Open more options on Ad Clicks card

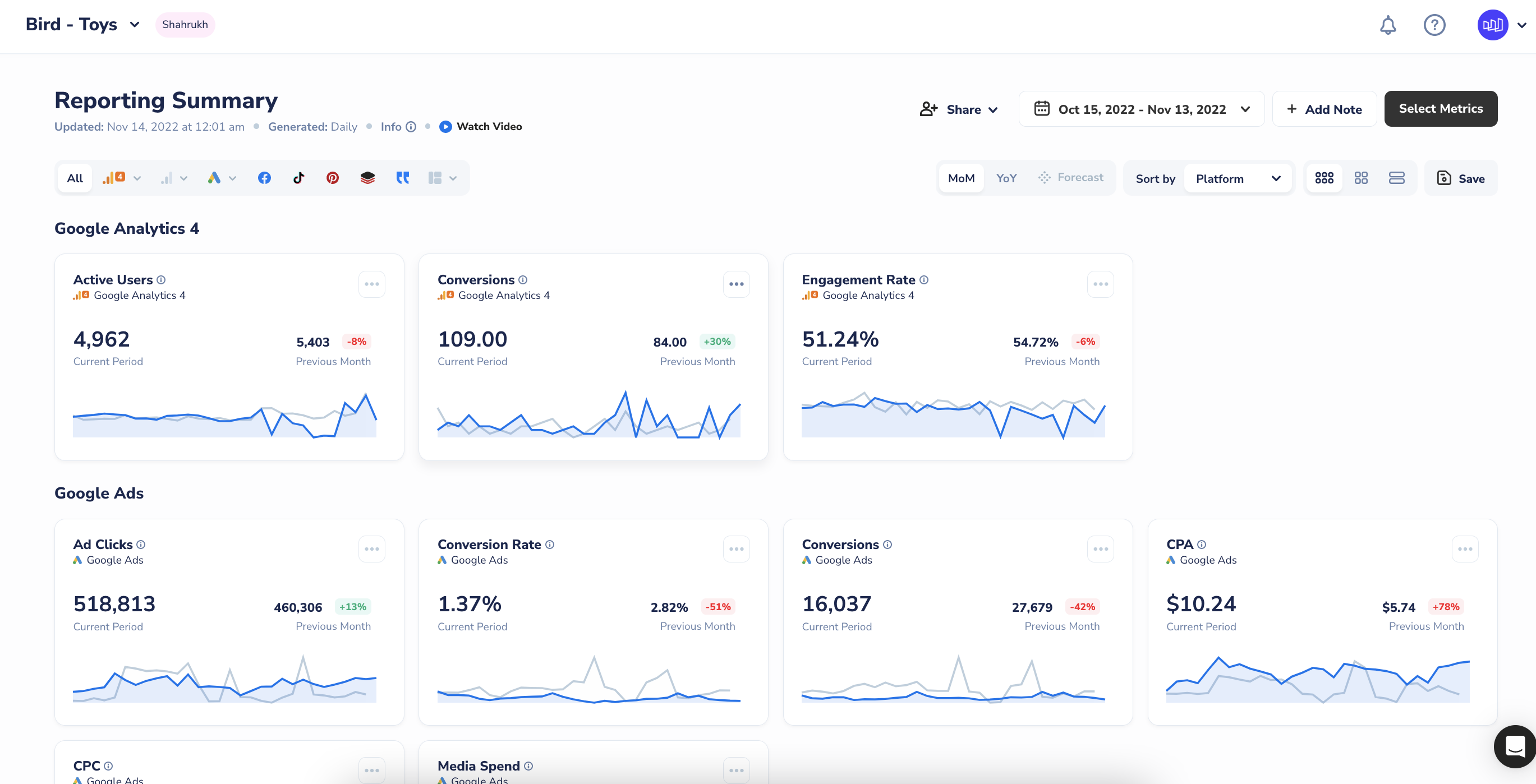click(x=372, y=549)
